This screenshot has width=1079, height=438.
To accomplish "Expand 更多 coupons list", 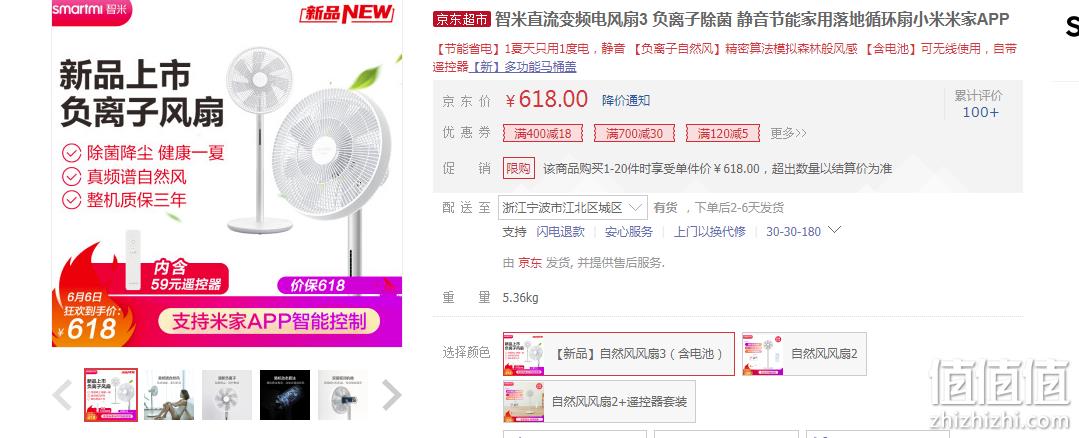I will point(788,133).
